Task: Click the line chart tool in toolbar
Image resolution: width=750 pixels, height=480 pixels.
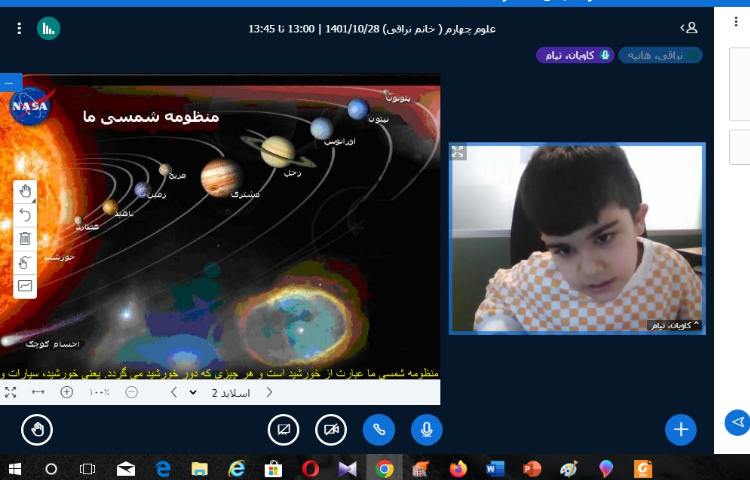Action: pos(25,286)
